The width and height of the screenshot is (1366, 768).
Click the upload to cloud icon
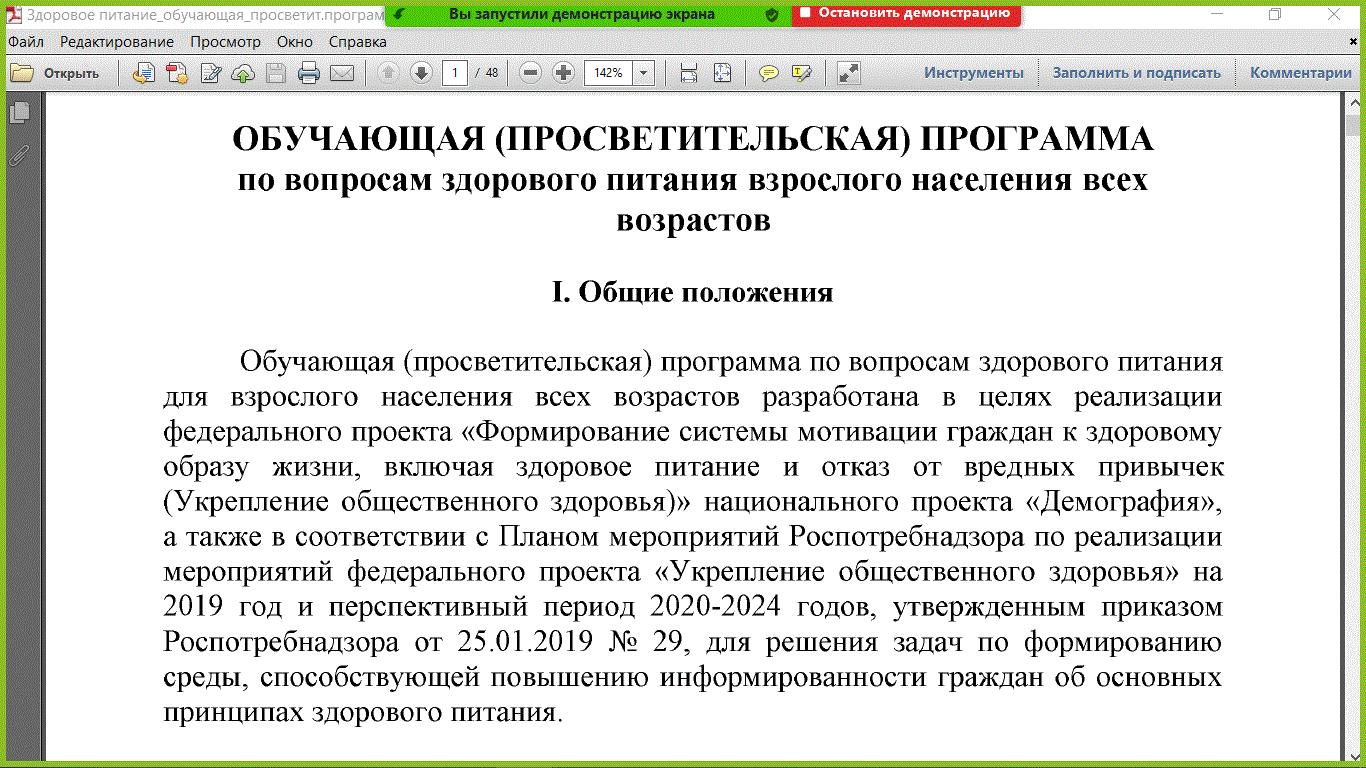243,73
